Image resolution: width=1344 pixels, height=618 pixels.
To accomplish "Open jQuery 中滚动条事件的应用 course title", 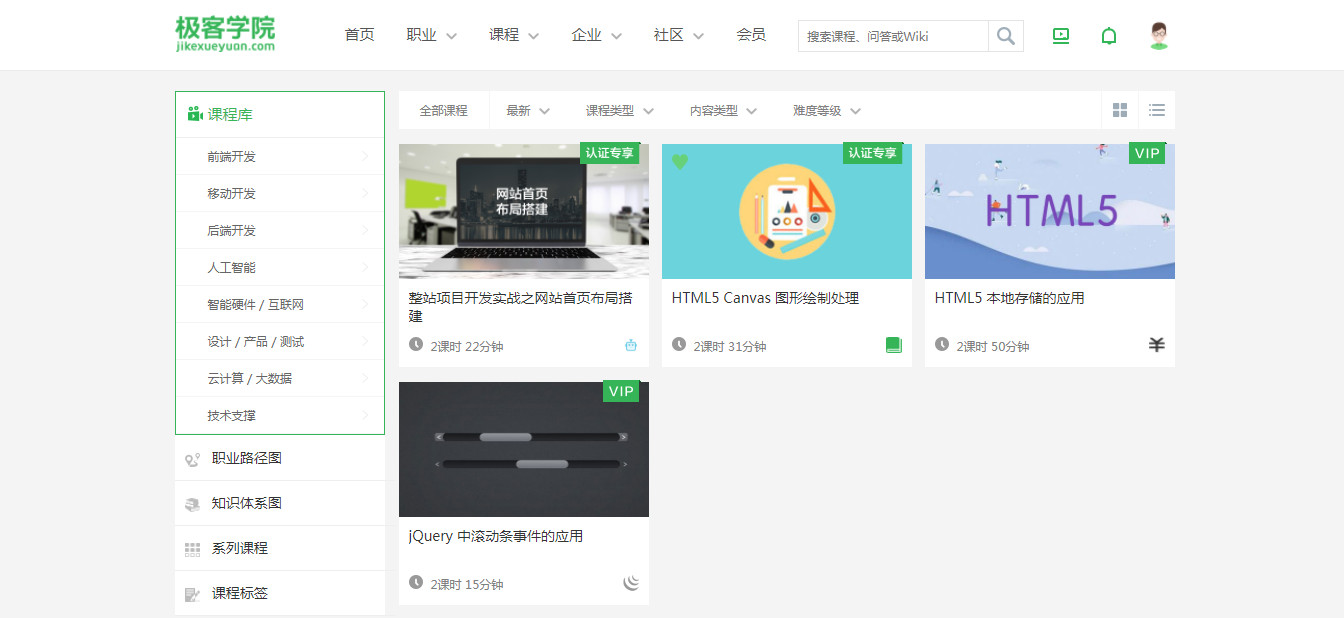I will (496, 536).
